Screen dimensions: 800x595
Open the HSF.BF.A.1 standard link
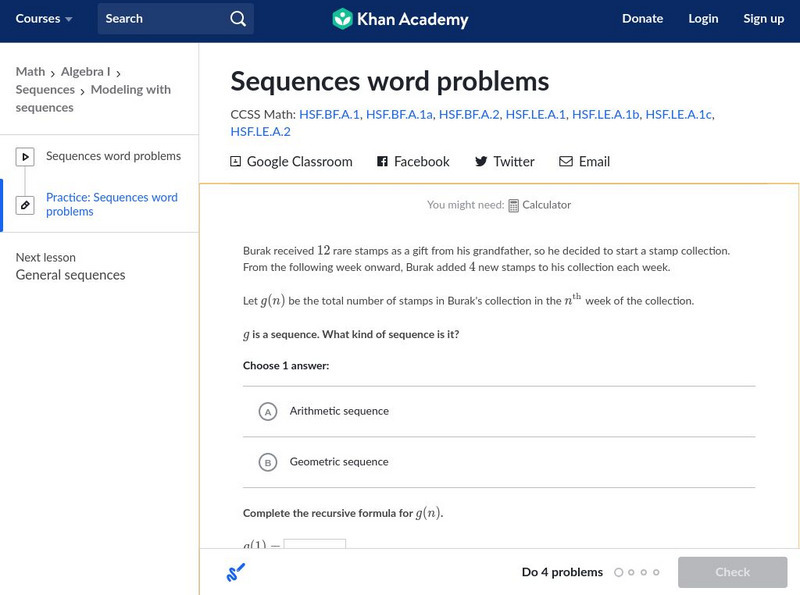(329, 115)
